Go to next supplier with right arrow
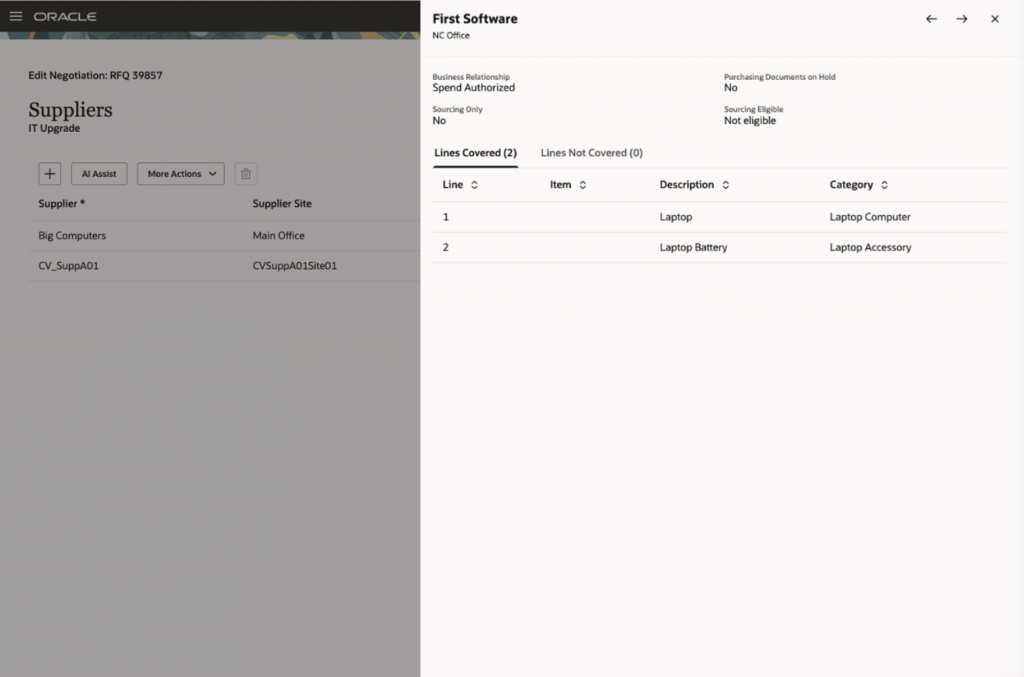This screenshot has width=1024, height=677. click(962, 19)
